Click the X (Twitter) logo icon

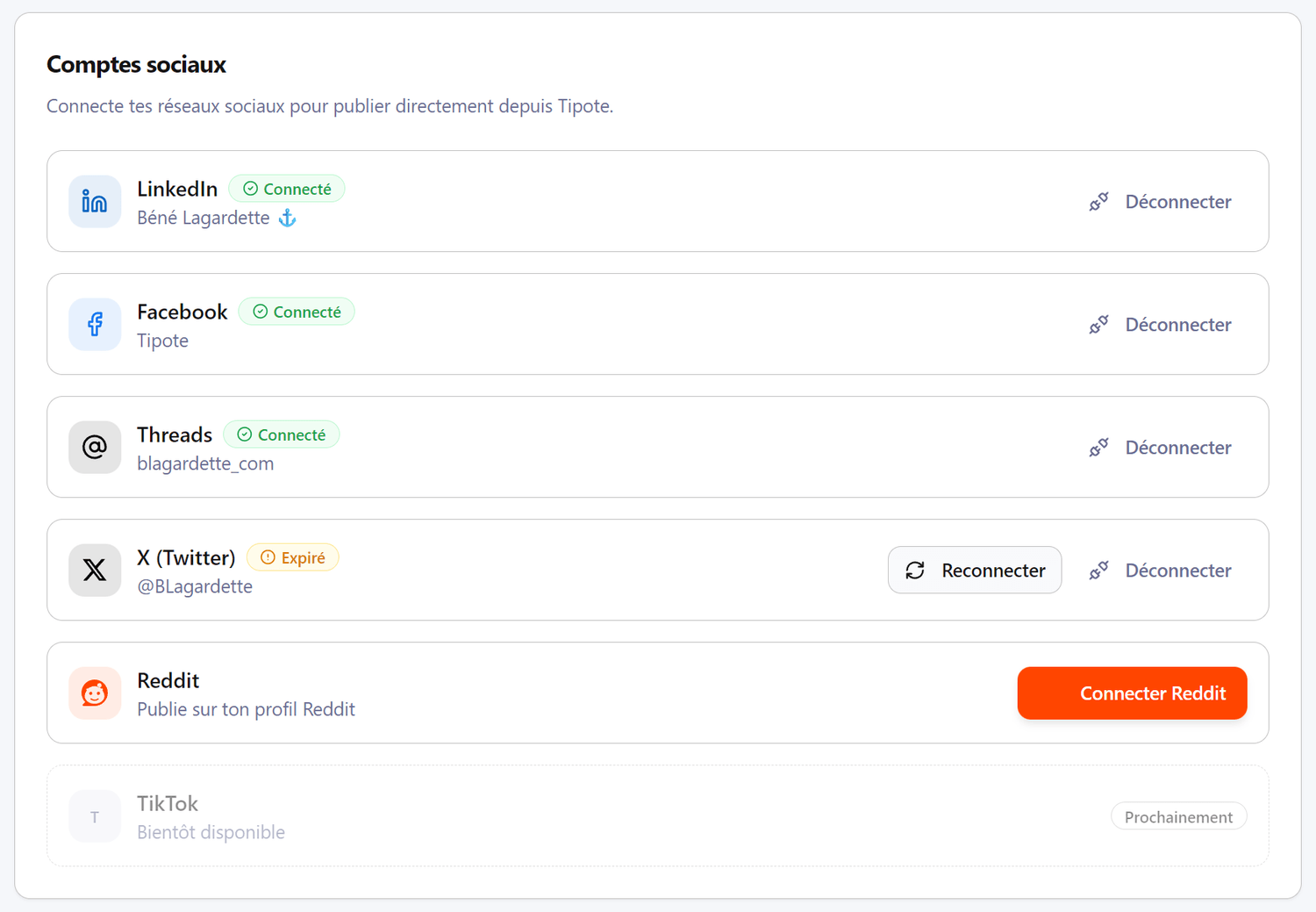click(x=95, y=571)
